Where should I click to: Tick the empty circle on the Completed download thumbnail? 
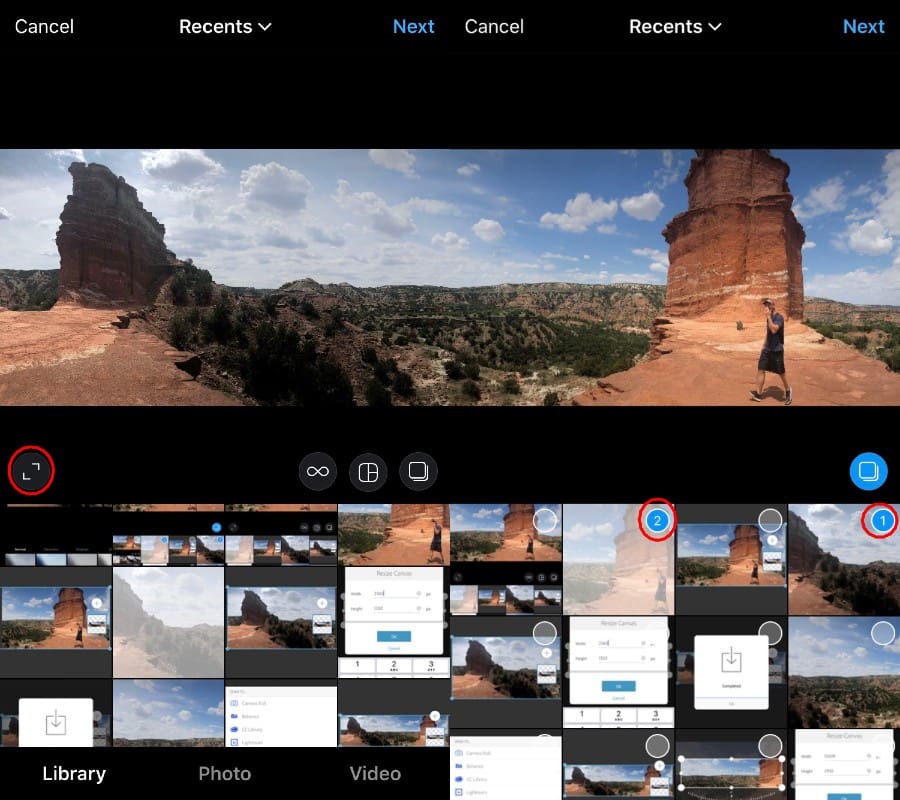coord(770,633)
